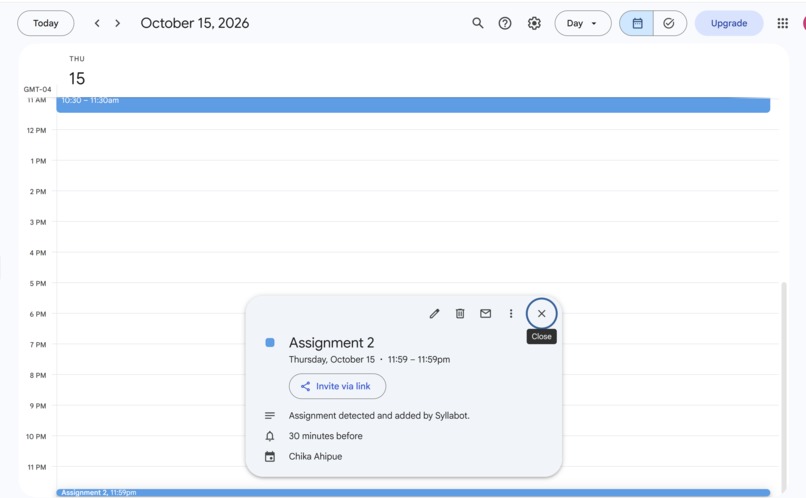The image size is (806, 498).
Task: Click the Today button
Action: tap(46, 23)
